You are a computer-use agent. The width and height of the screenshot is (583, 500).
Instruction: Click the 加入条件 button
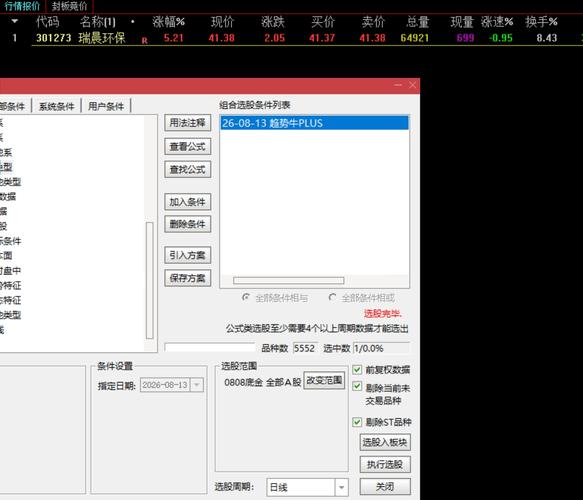click(x=187, y=202)
